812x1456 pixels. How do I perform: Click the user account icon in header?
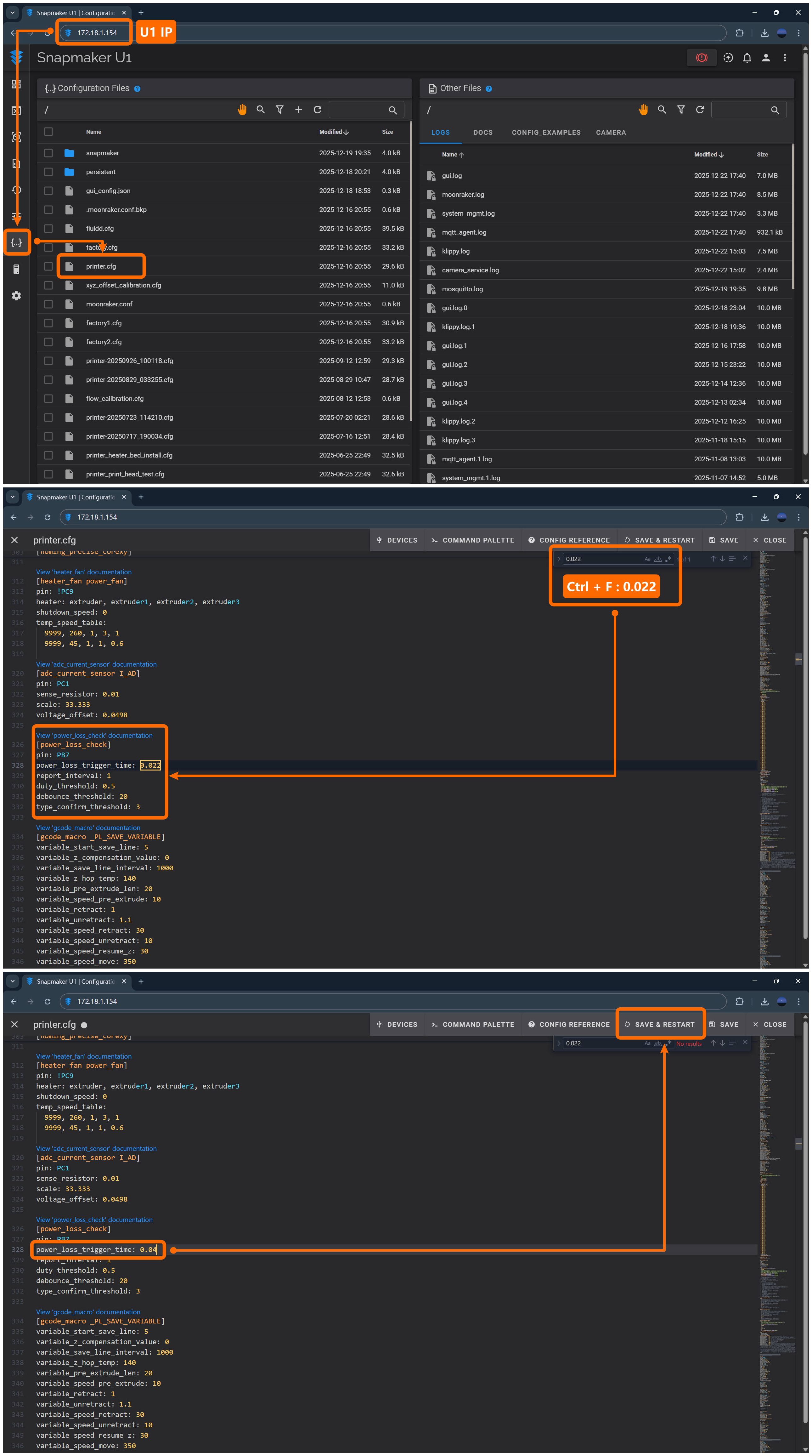tap(766, 58)
